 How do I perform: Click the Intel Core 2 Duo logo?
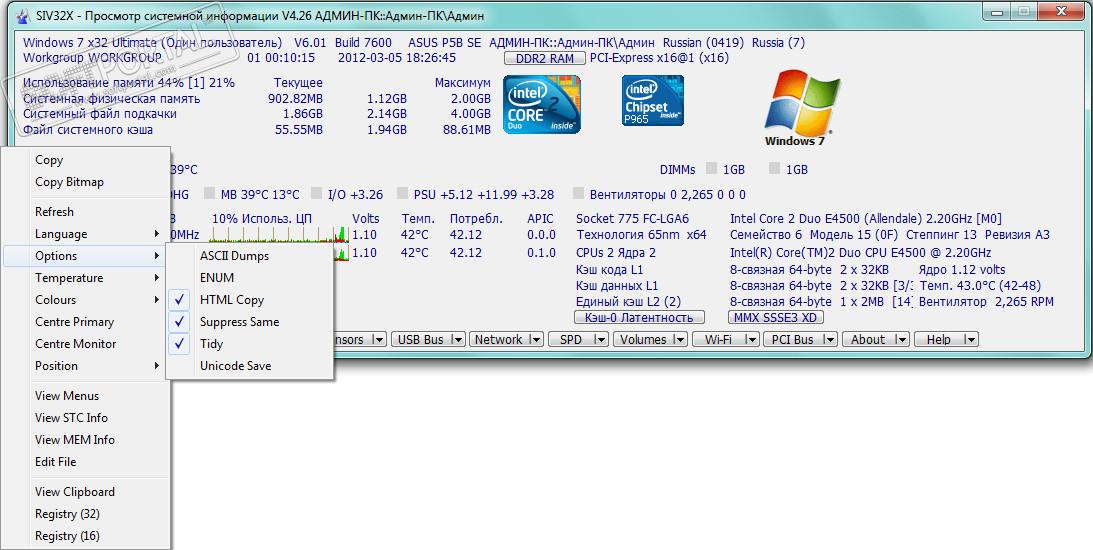[x=542, y=105]
